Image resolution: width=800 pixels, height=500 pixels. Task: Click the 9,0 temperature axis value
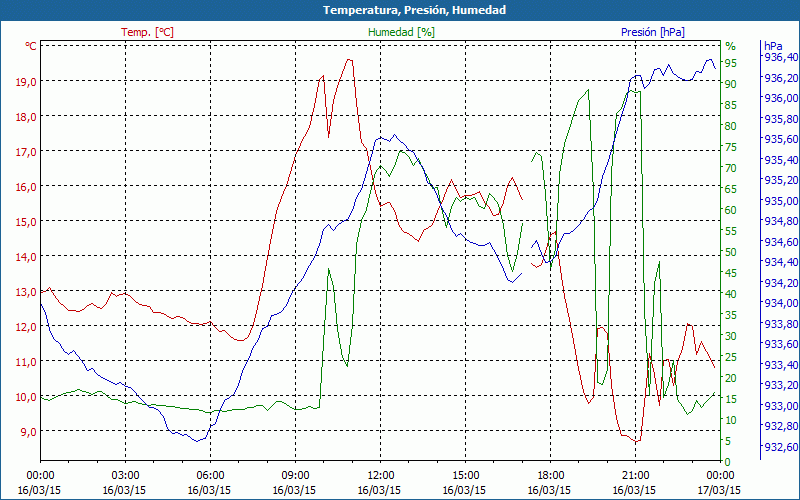coord(28,432)
